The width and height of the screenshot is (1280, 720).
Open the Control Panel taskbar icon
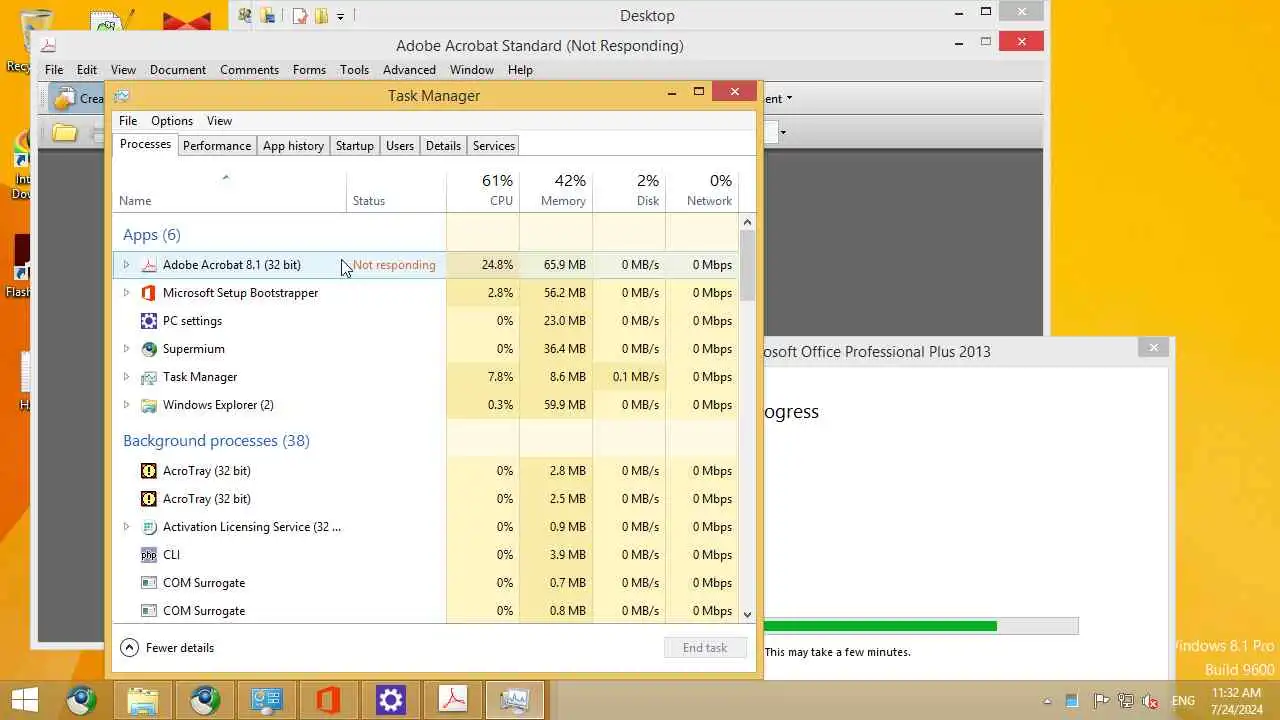(267, 700)
